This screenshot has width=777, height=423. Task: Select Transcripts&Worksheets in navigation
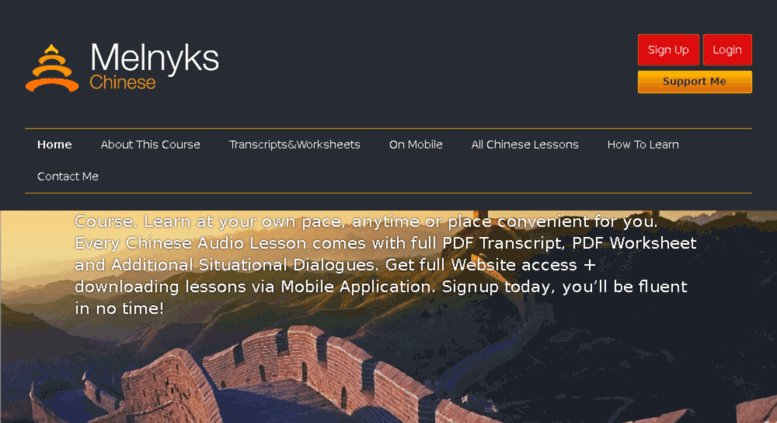tap(294, 145)
